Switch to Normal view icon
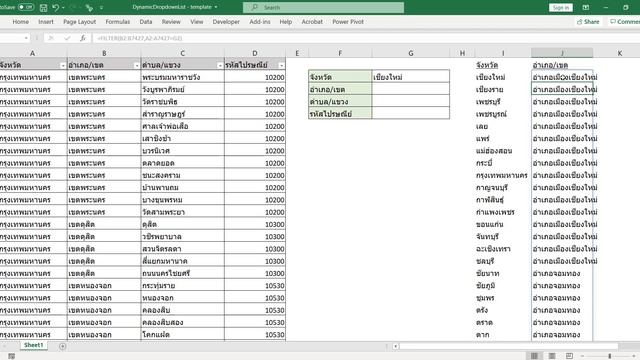The height and width of the screenshot is (360, 640). [x=534, y=356]
